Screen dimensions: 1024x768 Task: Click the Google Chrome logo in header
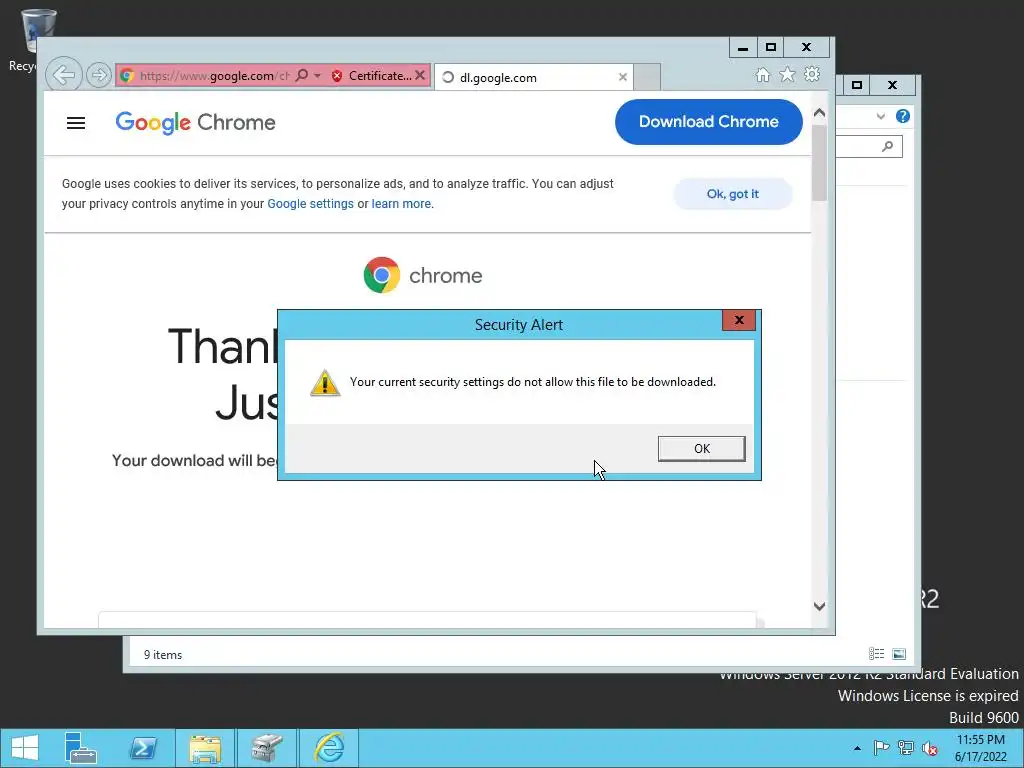tap(195, 122)
